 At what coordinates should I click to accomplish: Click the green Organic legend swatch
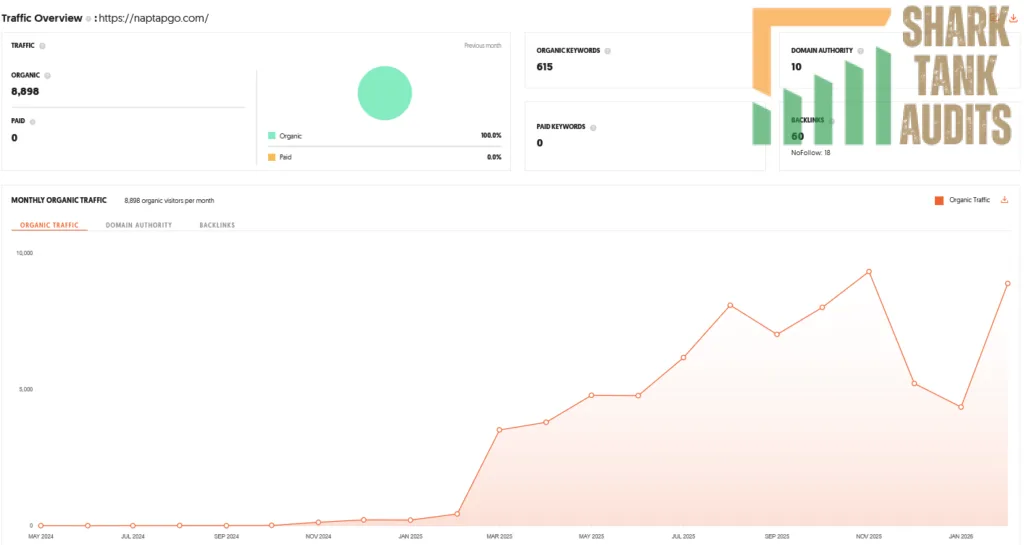point(272,136)
